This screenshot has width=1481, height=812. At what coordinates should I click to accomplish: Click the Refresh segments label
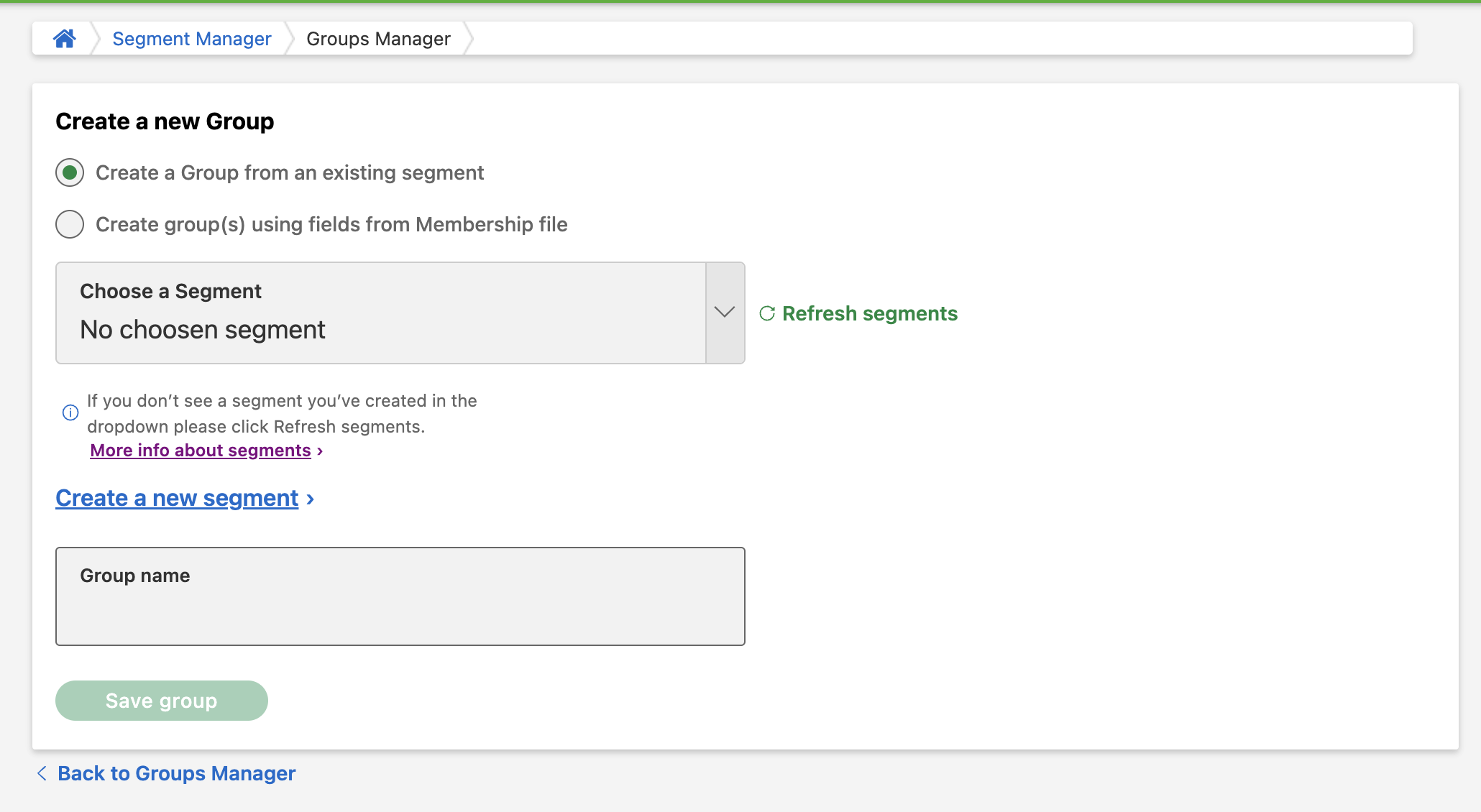coord(870,313)
